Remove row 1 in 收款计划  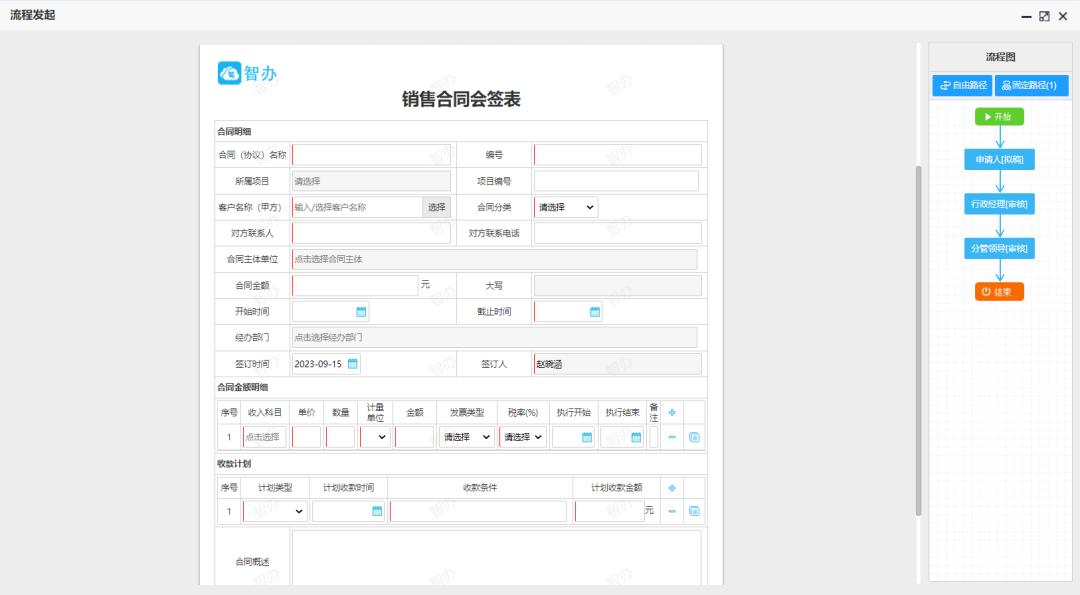point(672,510)
